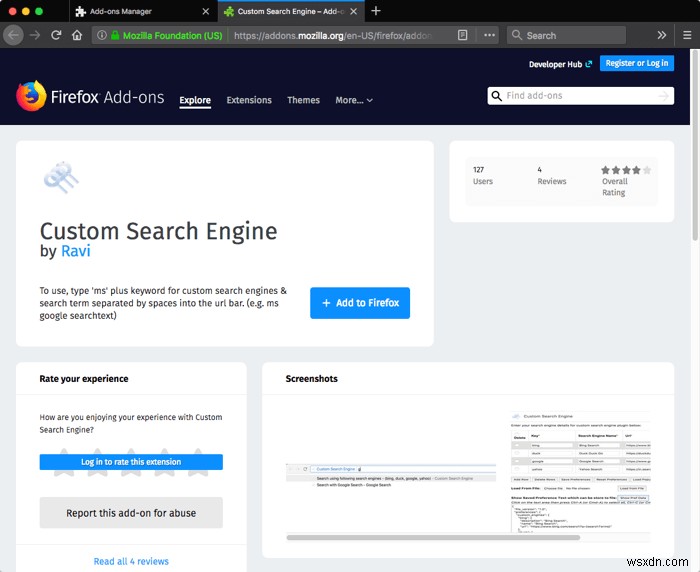Toggle reader view icon in address bar
700x572 pixels.
coord(462,35)
